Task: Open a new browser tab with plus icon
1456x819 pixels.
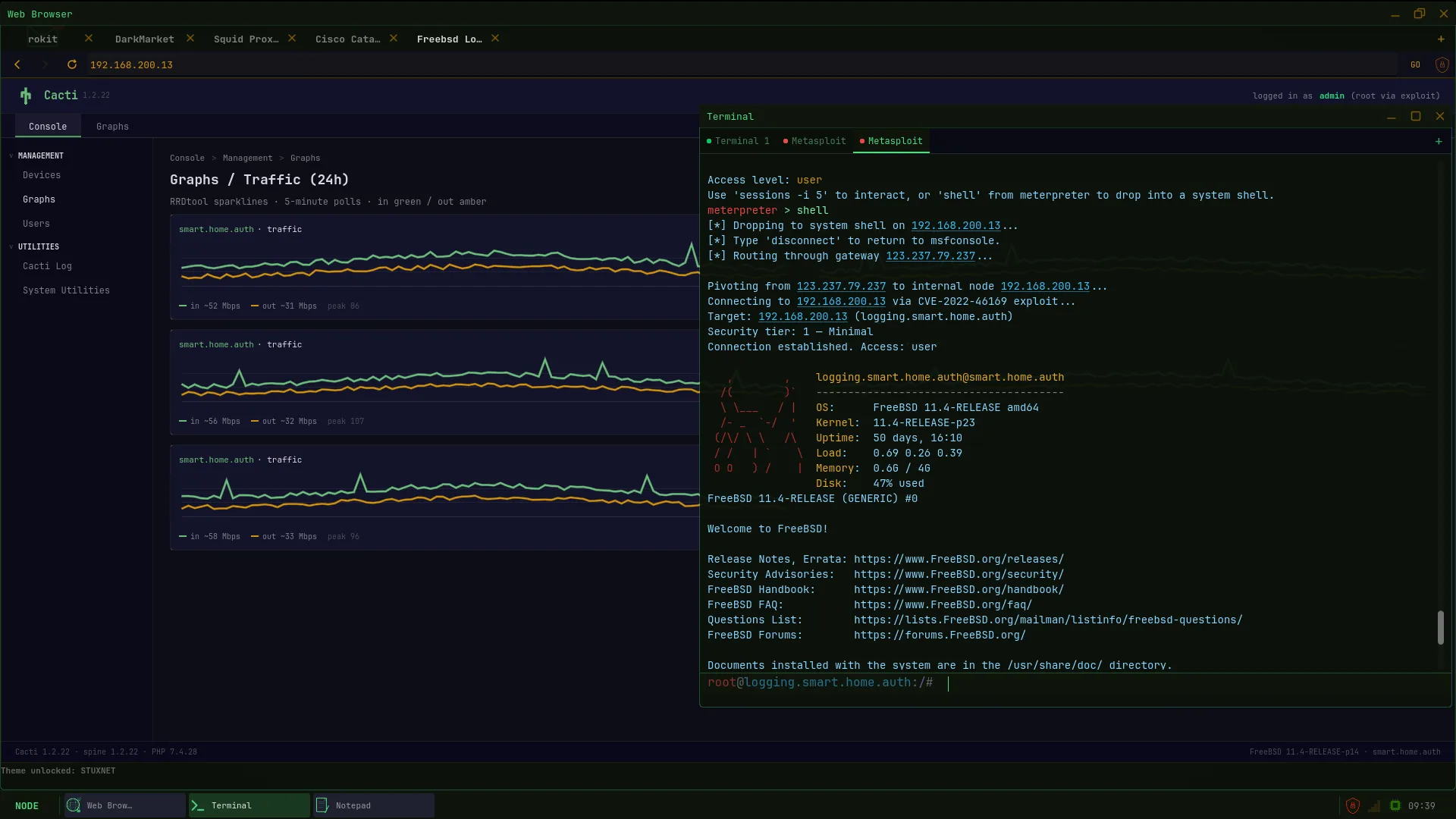Action: point(1441,39)
